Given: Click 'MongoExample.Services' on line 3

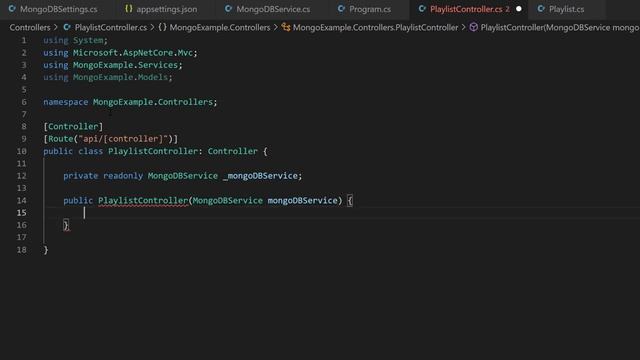Looking at the screenshot, I should click(125, 65).
